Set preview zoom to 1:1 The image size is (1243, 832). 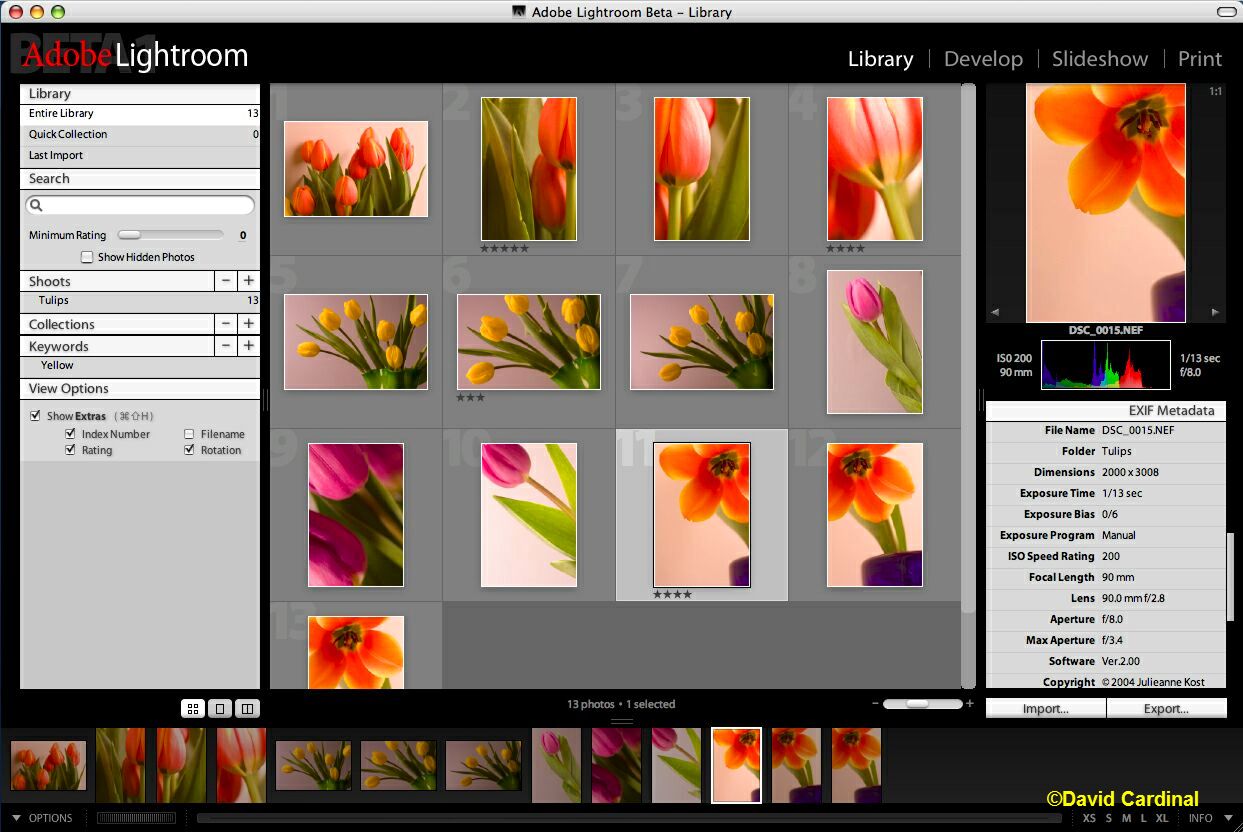tap(1215, 92)
